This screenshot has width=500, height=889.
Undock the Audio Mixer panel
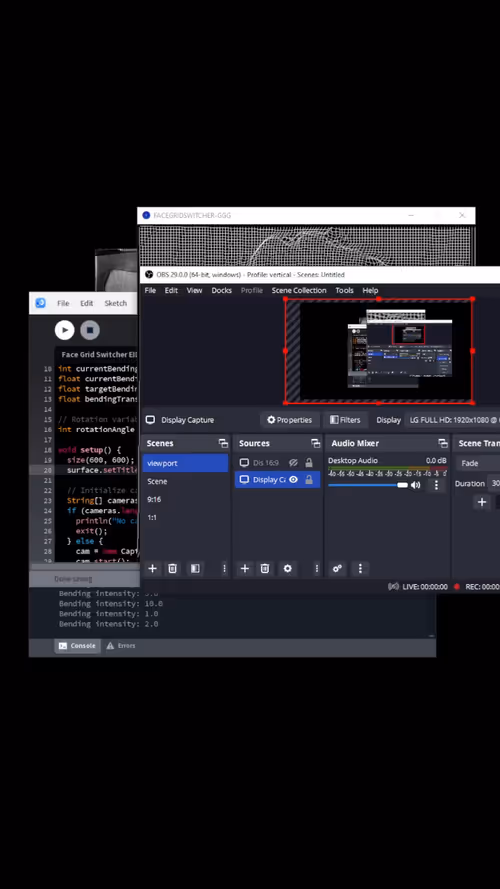443,443
